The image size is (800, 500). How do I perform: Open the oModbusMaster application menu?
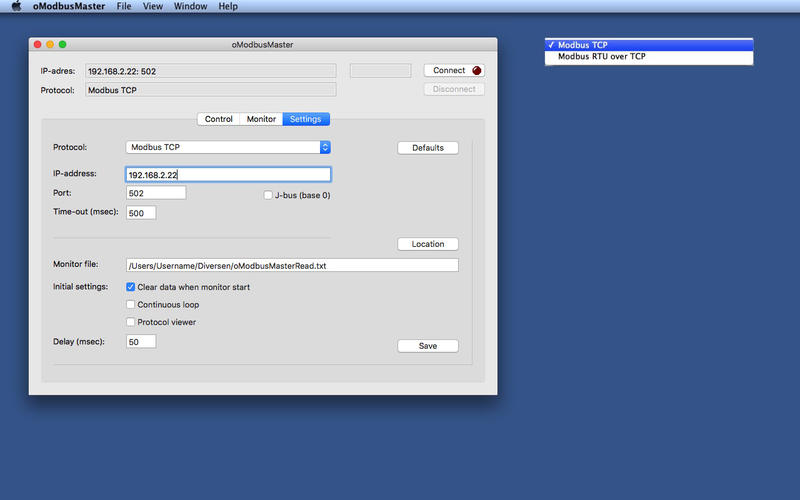(x=69, y=6)
